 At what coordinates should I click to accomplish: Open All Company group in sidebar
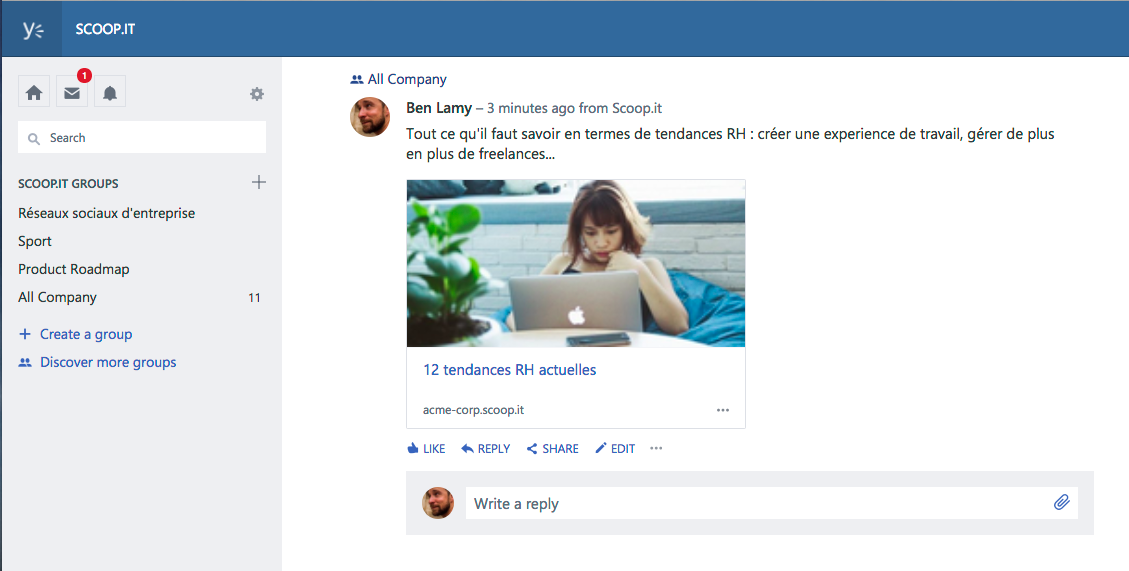57,297
